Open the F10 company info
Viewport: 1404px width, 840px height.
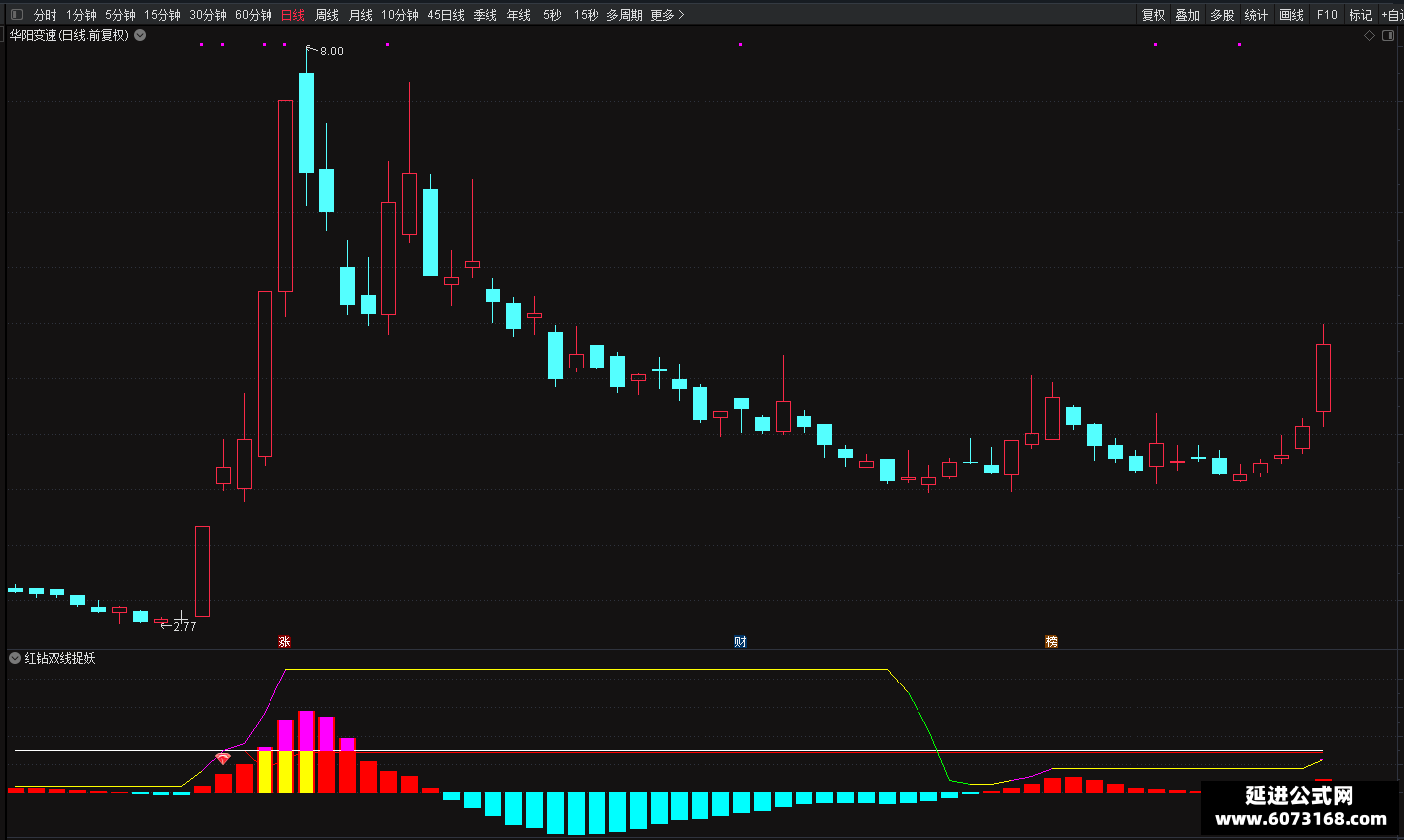pos(1327,15)
